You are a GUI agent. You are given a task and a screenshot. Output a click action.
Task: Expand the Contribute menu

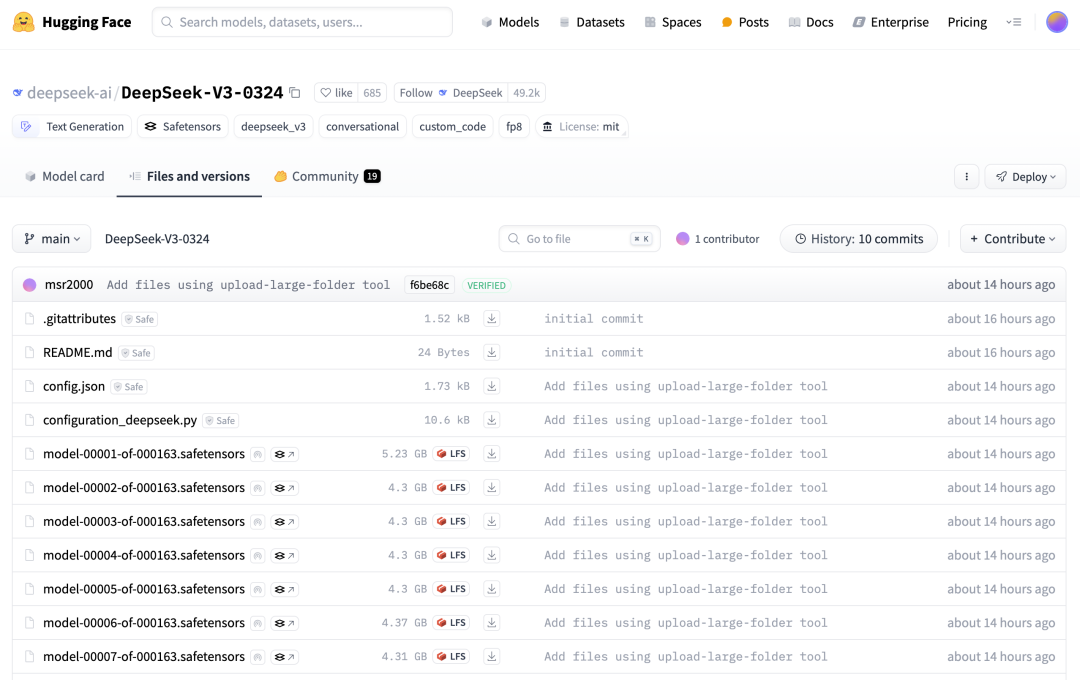(1012, 238)
